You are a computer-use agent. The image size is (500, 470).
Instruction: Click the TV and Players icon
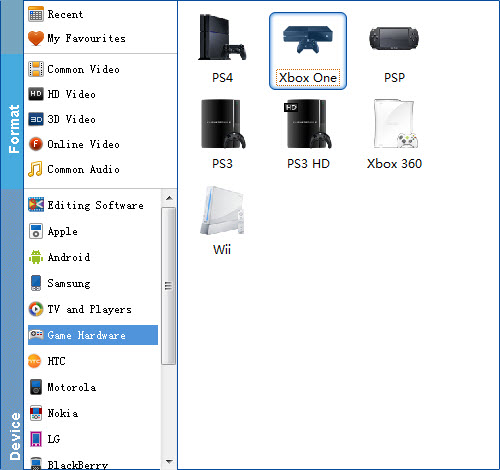point(36,309)
